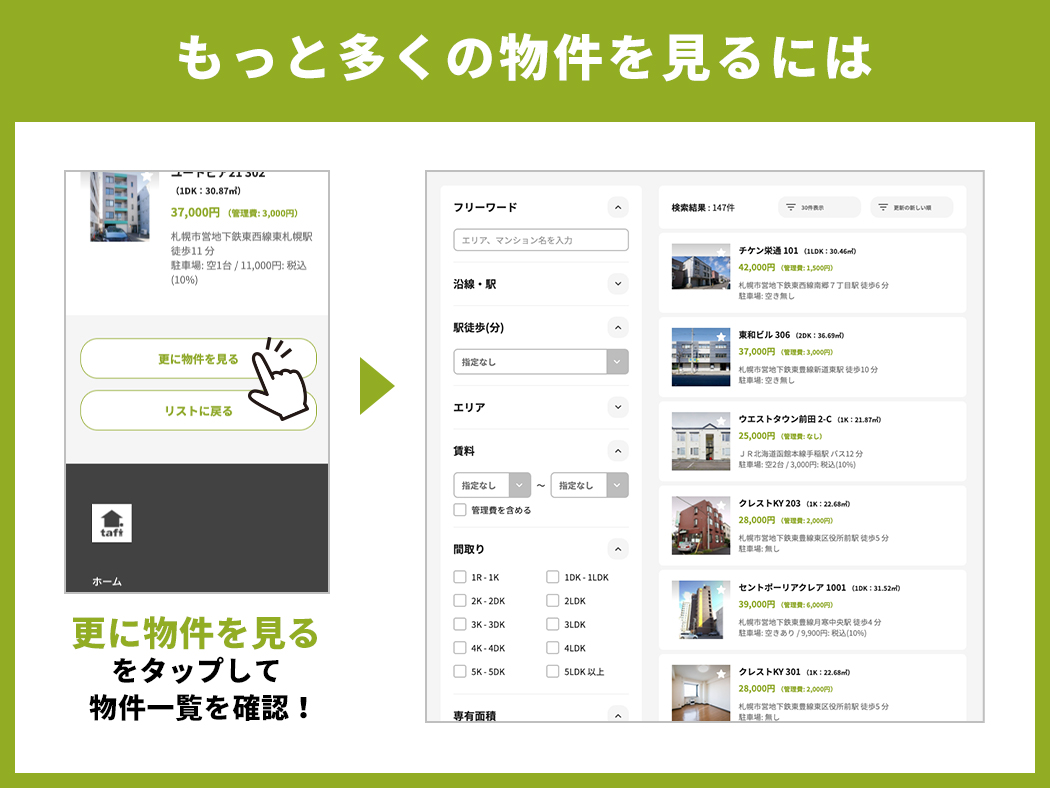This screenshot has height=788, width=1050.
Task: Focus the エリア、マンション名を入力 search field
Action: [x=541, y=240]
